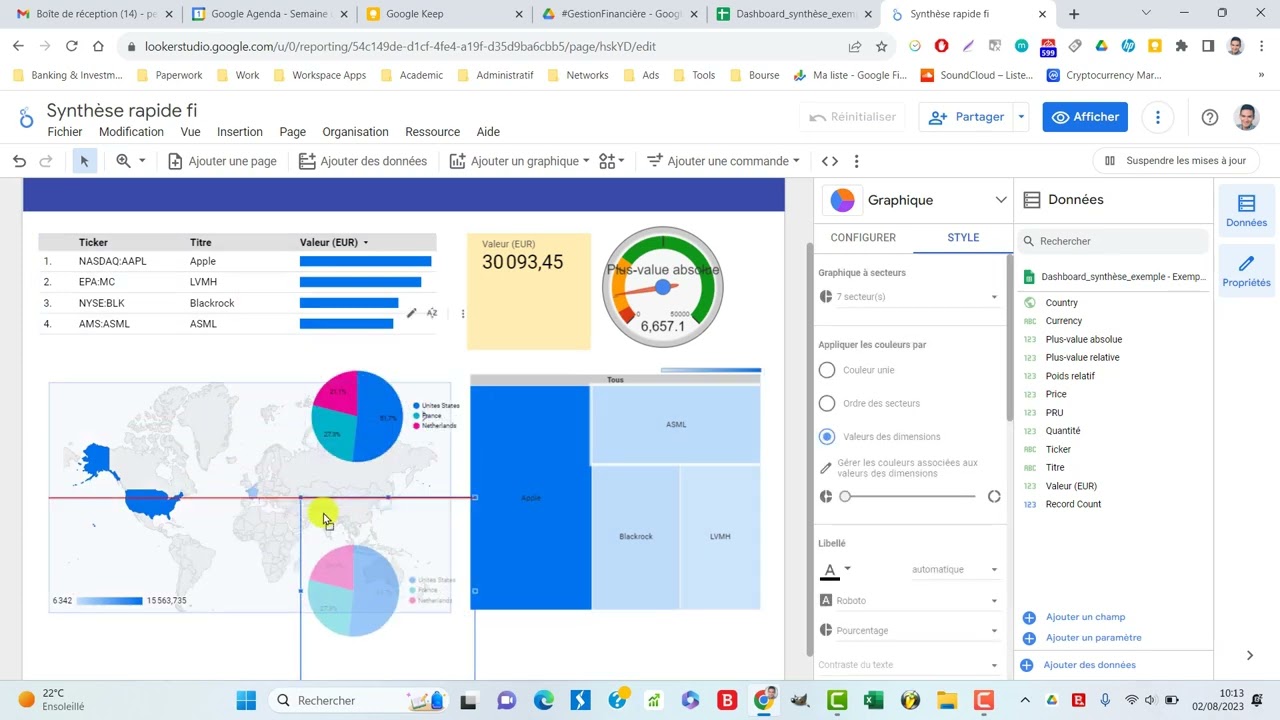
Task: Open the Aide menu
Action: click(488, 132)
